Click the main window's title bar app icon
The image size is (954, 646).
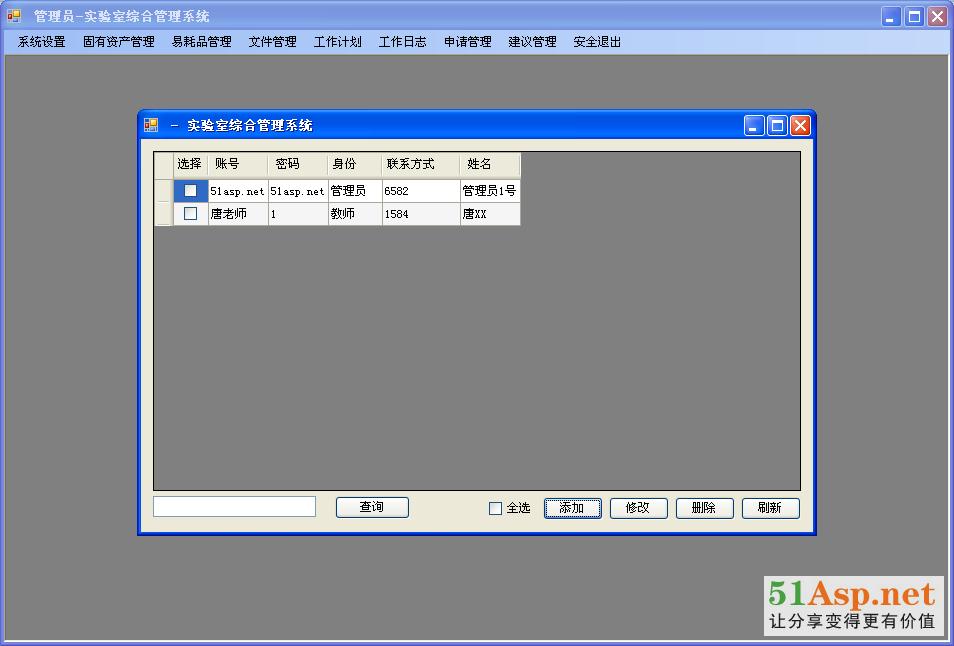[13, 16]
